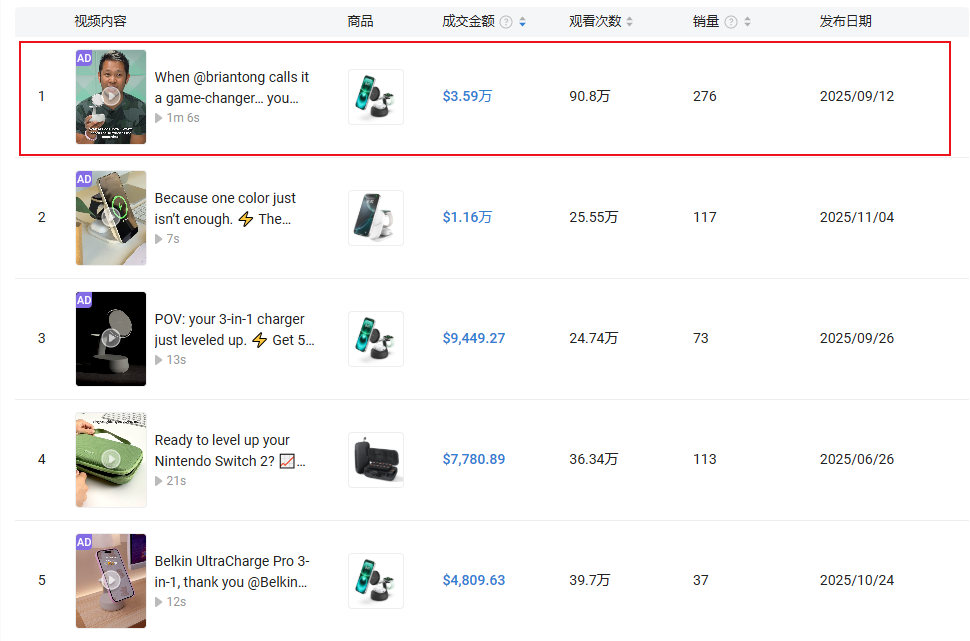Click the help icon beside 成交金额 header
Screen dimensions: 970x641
pos(506,21)
